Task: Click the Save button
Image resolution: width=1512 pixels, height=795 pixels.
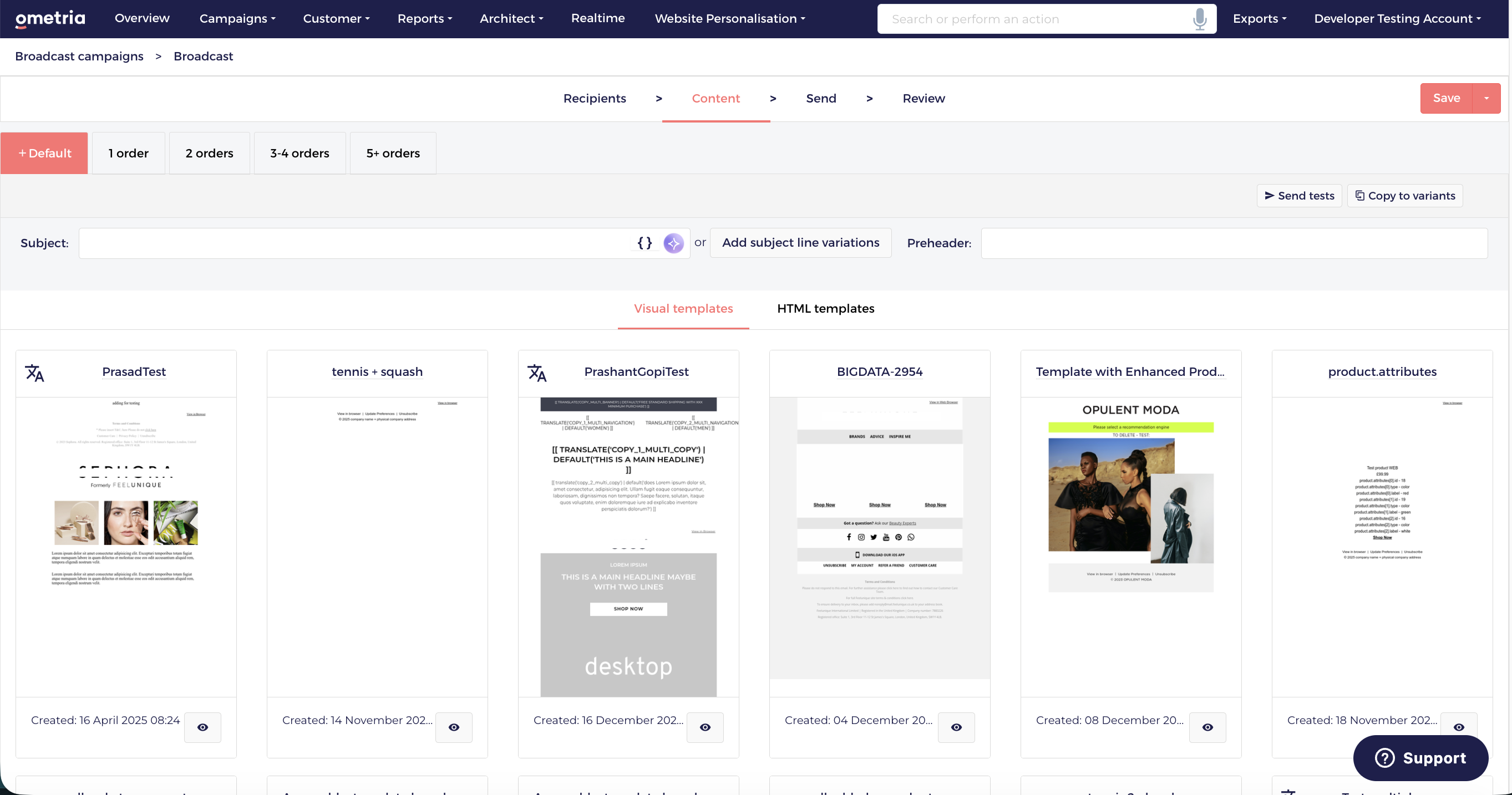Action: pyautogui.click(x=1446, y=98)
